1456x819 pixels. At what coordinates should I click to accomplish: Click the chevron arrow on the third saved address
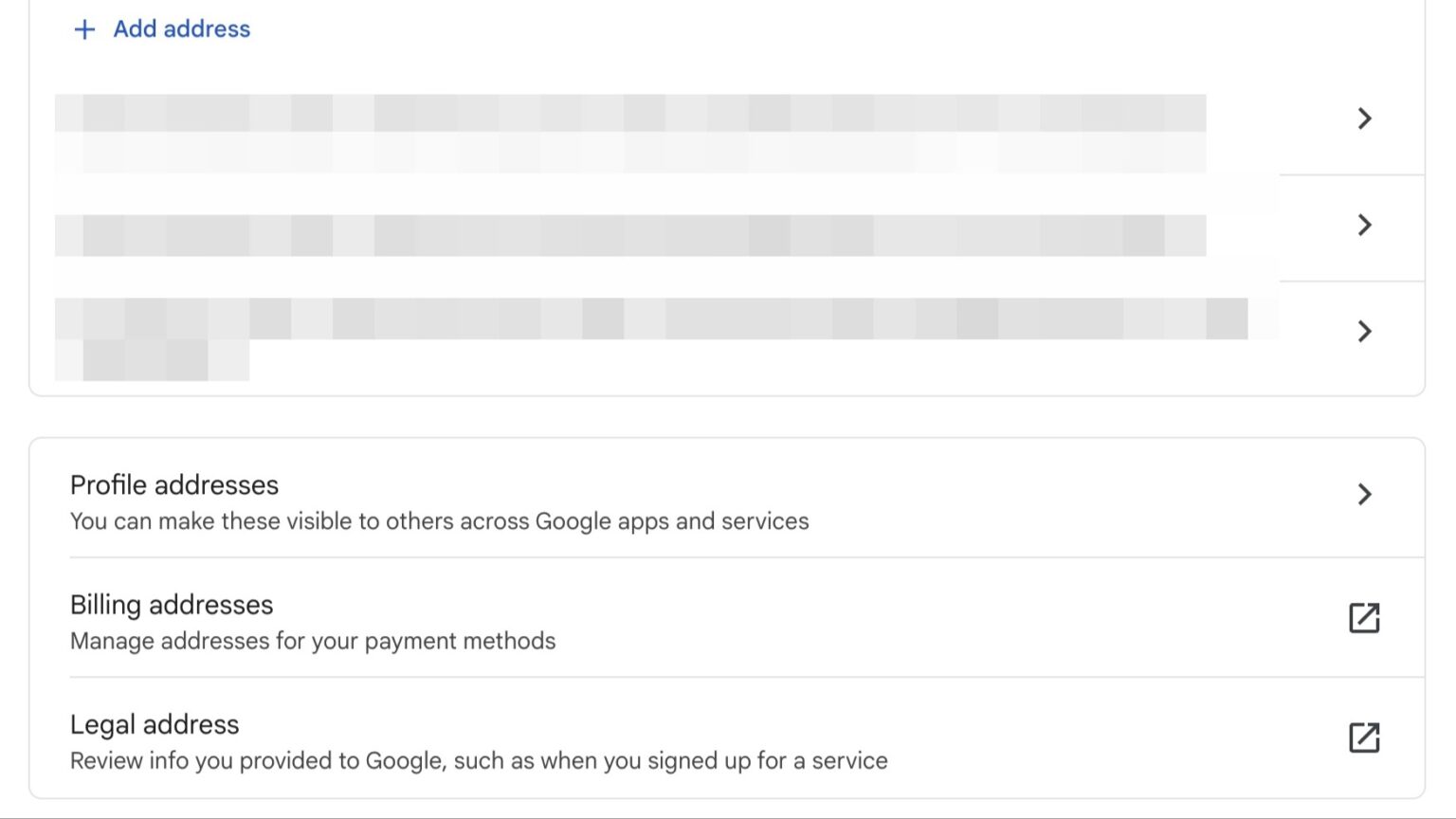pyautogui.click(x=1364, y=332)
